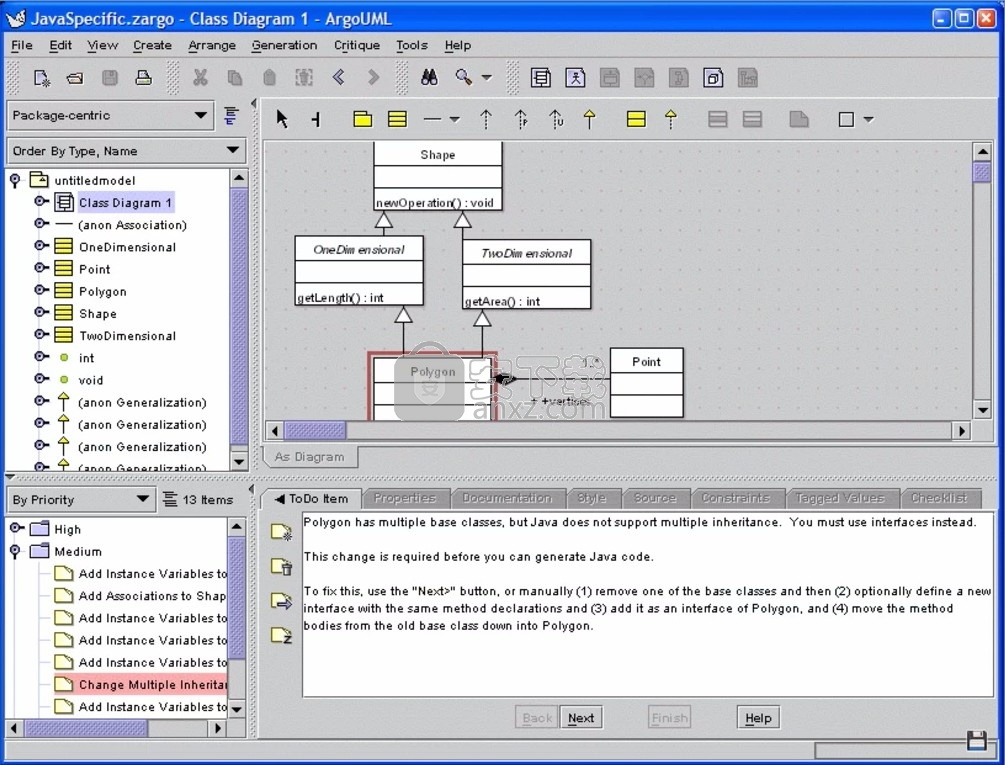Select the arrow pointer tool
This screenshot has width=1005, height=765.
[282, 120]
